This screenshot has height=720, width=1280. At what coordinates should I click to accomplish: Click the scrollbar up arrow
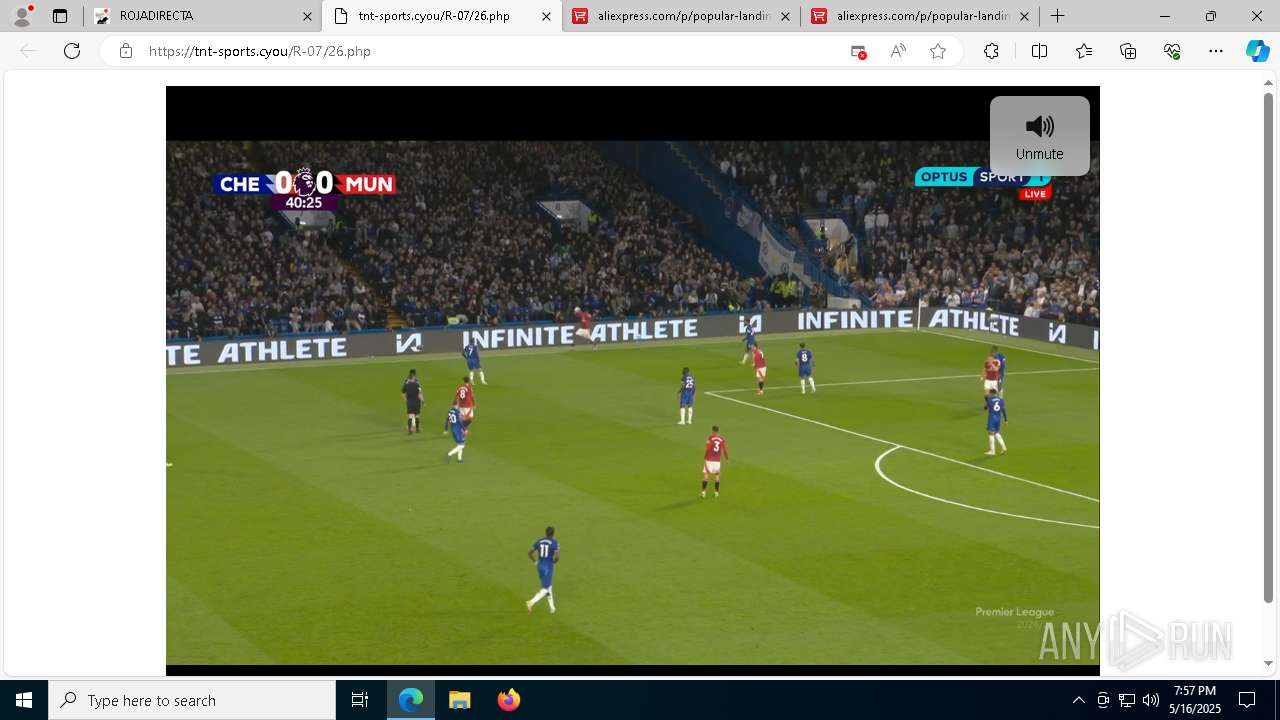pos(1269,82)
